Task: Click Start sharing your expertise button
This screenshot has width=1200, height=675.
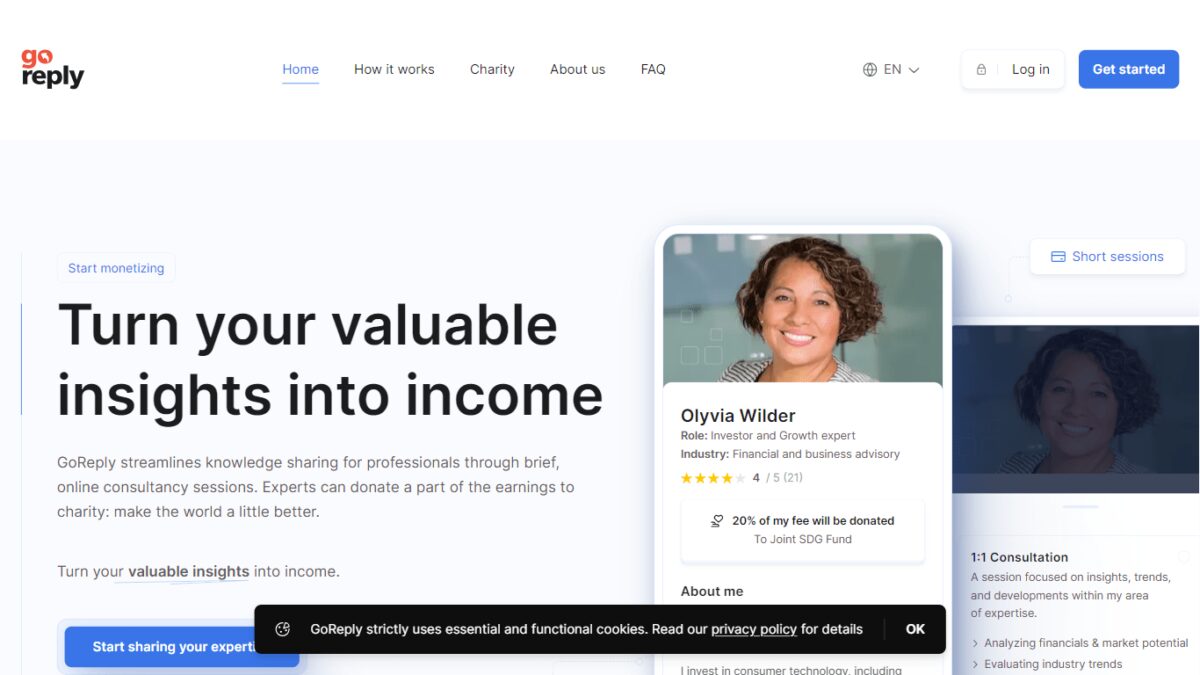Action: tap(181, 647)
